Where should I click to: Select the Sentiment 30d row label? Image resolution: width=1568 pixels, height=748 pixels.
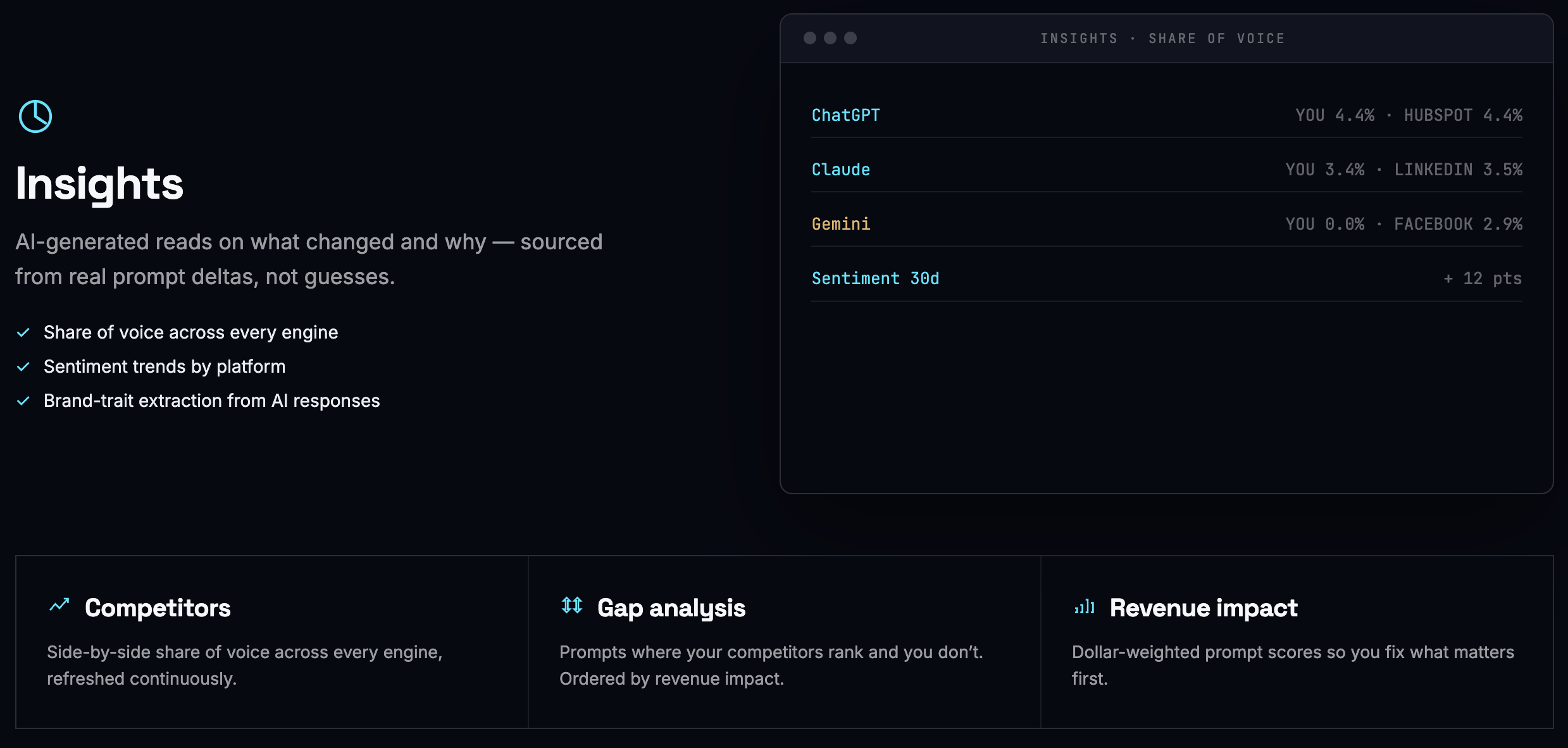coord(876,278)
